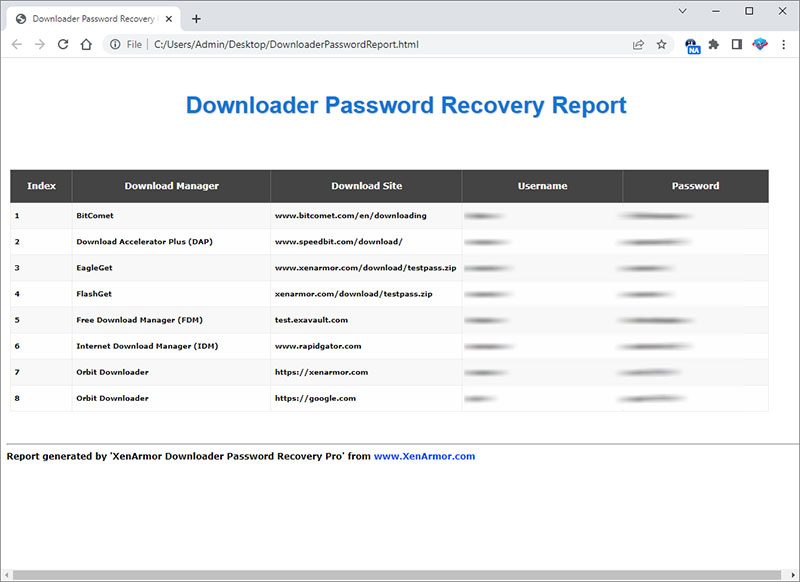Click the Password column header
Viewport: 800px width, 582px height.
[x=695, y=186]
